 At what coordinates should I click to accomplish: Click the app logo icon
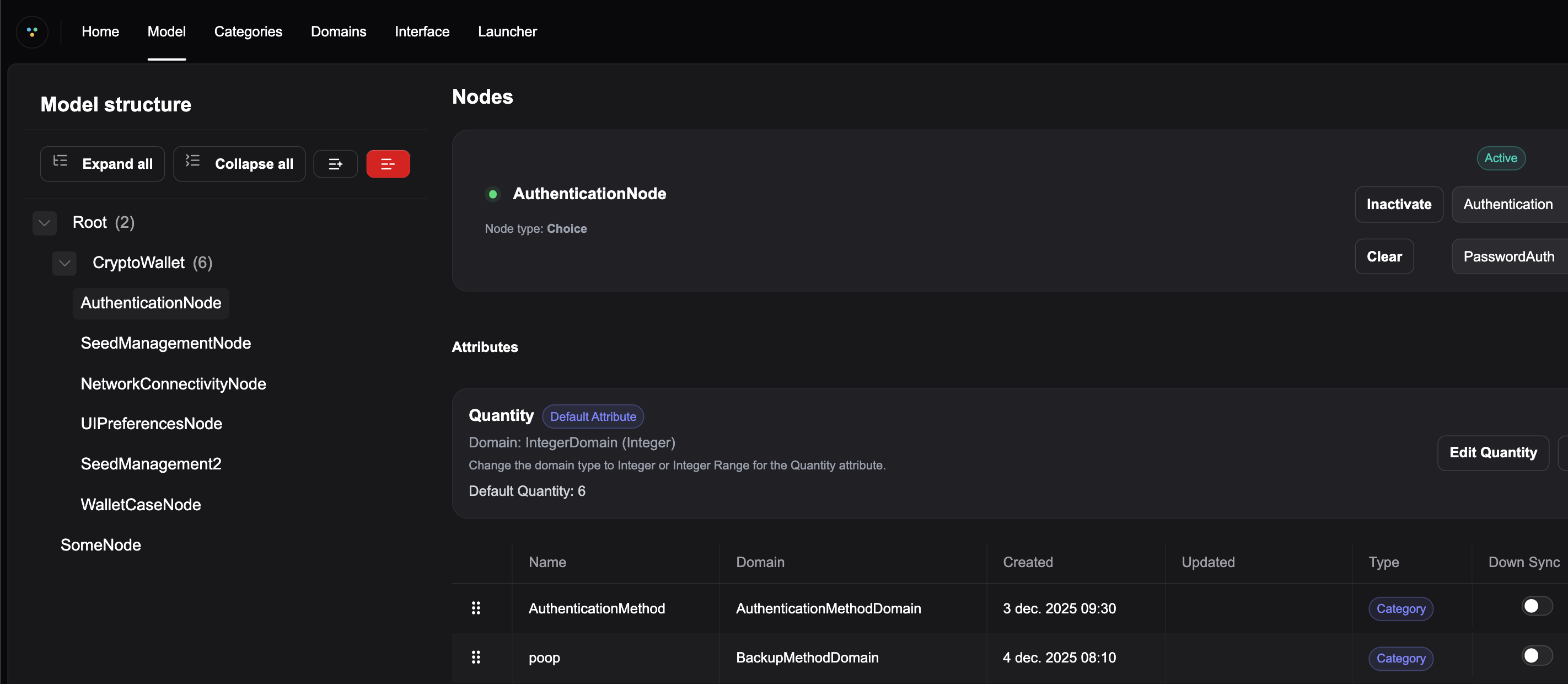33,31
